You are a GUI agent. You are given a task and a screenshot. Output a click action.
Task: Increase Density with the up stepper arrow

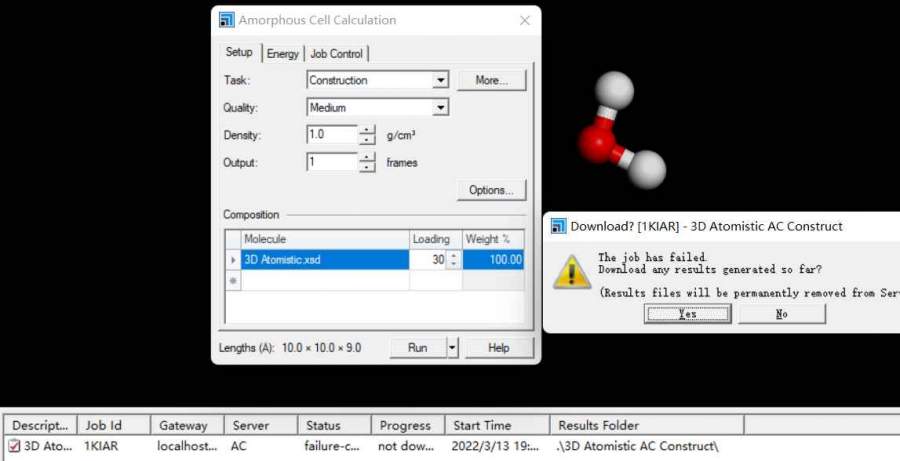[x=367, y=130]
